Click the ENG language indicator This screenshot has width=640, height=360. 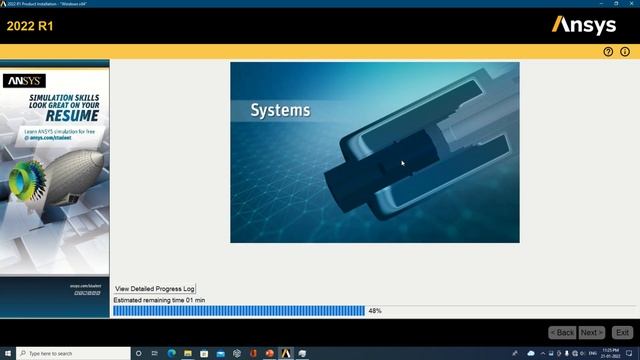coord(593,353)
